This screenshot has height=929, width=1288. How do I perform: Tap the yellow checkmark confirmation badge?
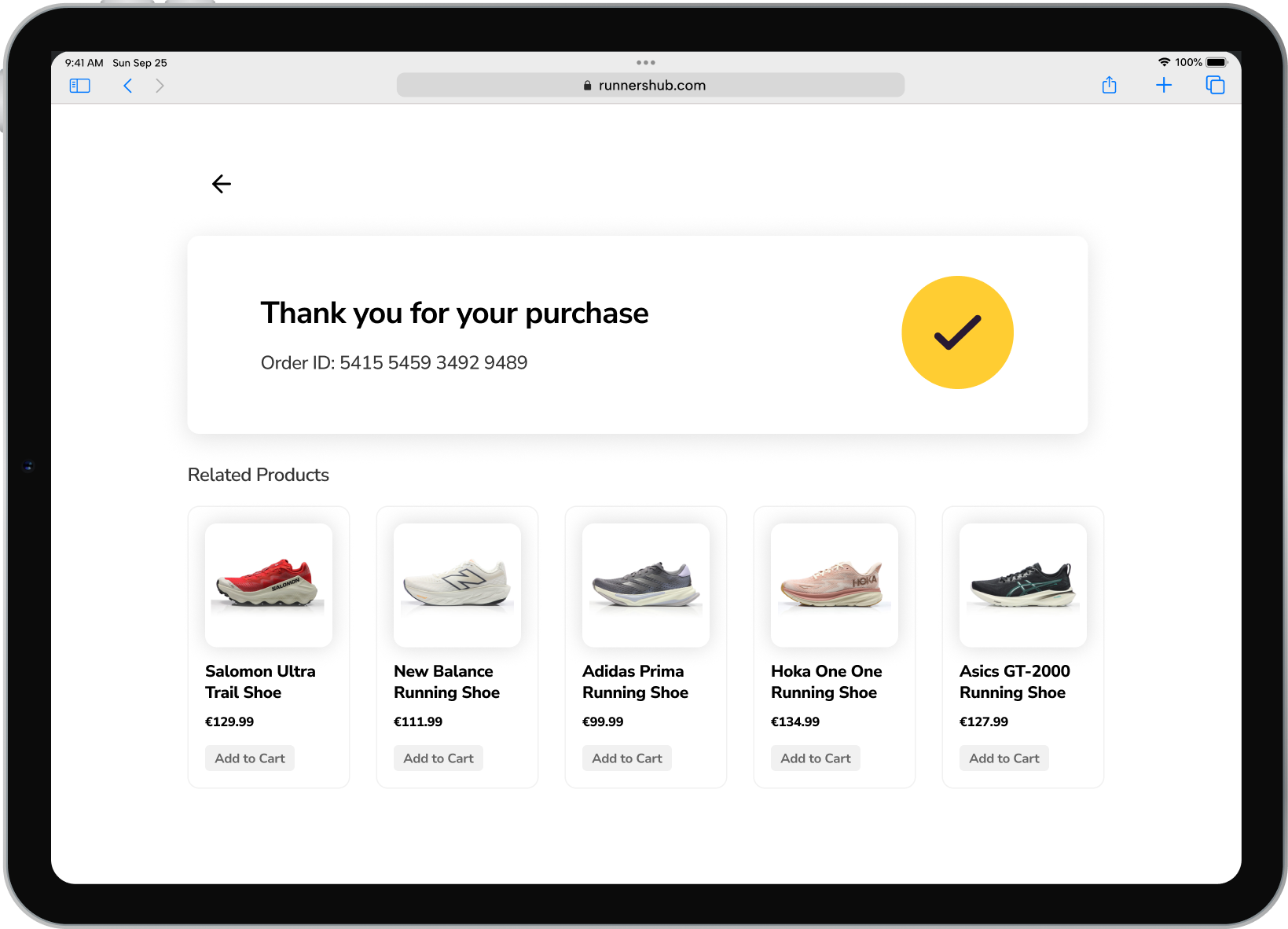(x=957, y=332)
